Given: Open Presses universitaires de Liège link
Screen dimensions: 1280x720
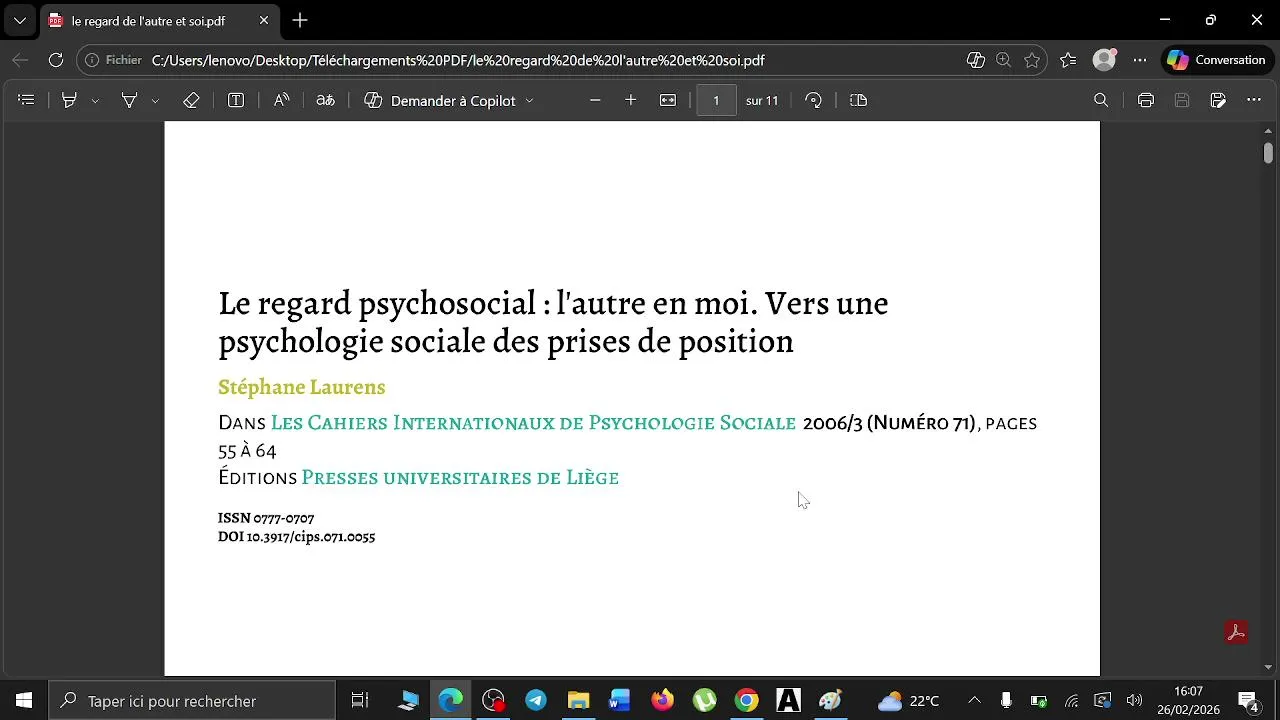Looking at the screenshot, I should click(x=460, y=478).
